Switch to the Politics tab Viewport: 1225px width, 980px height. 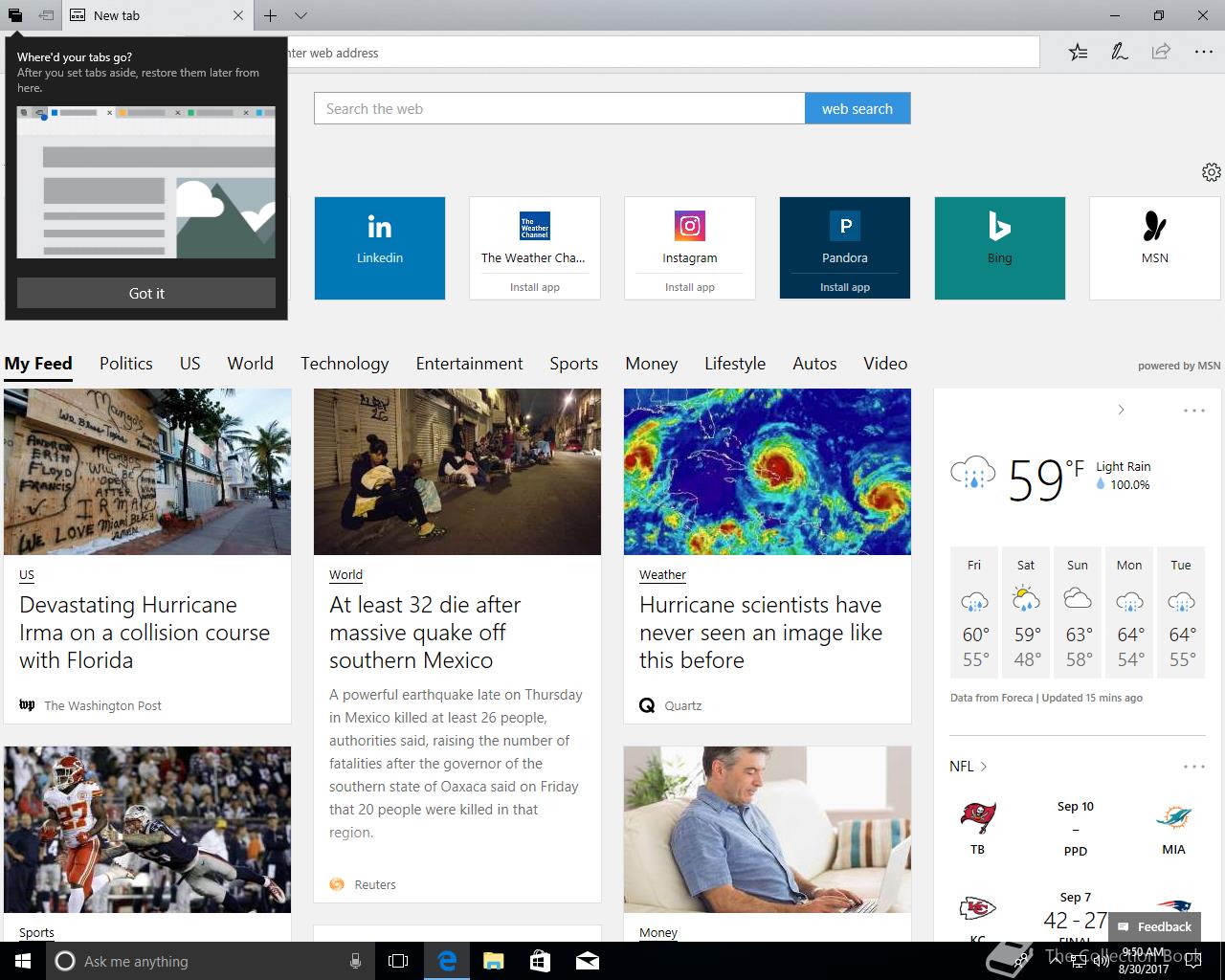pos(126,364)
